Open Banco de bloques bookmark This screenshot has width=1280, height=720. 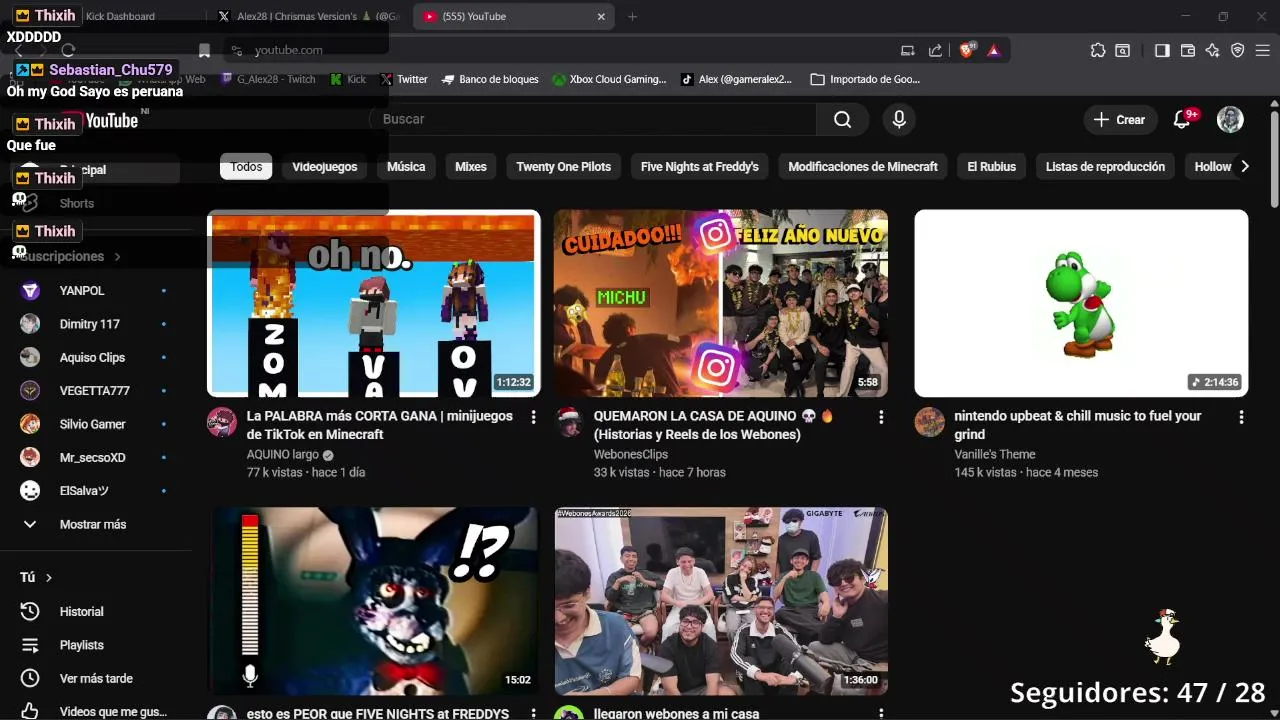point(490,79)
